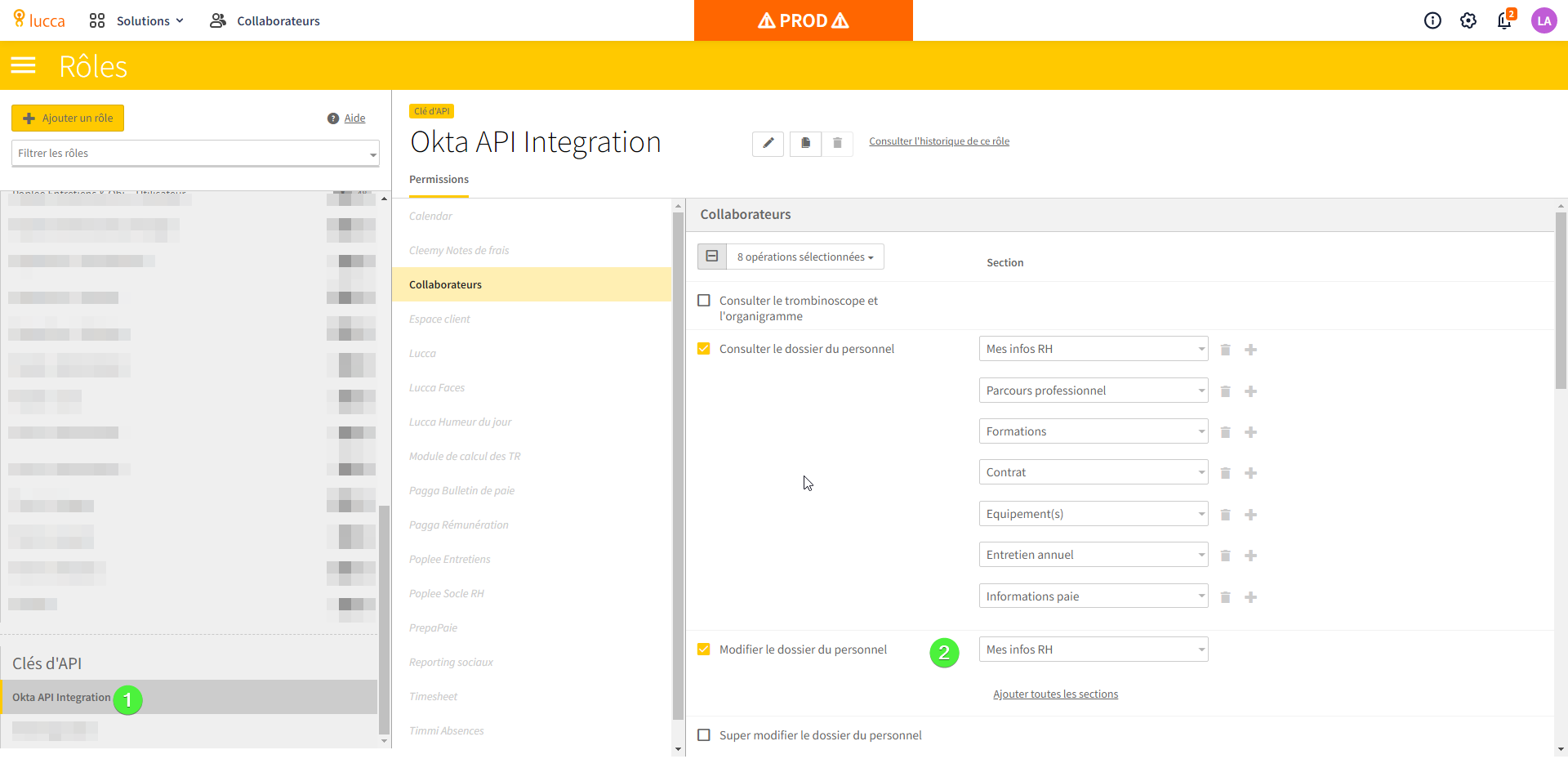Open Collaborateurs in top navigation

(x=265, y=20)
